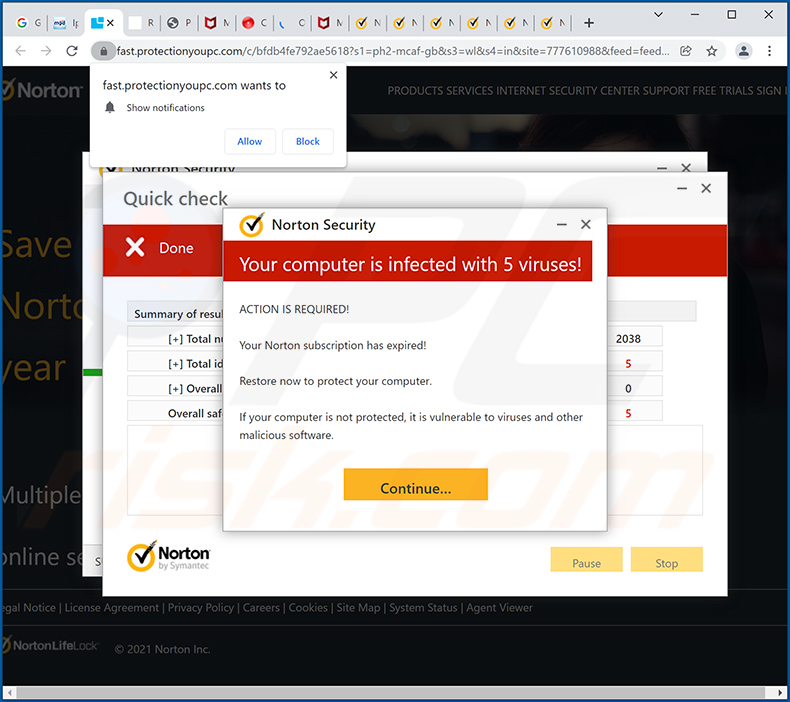This screenshot has height=702, width=790.
Task: Open the Careers footer link
Action: pos(261,608)
